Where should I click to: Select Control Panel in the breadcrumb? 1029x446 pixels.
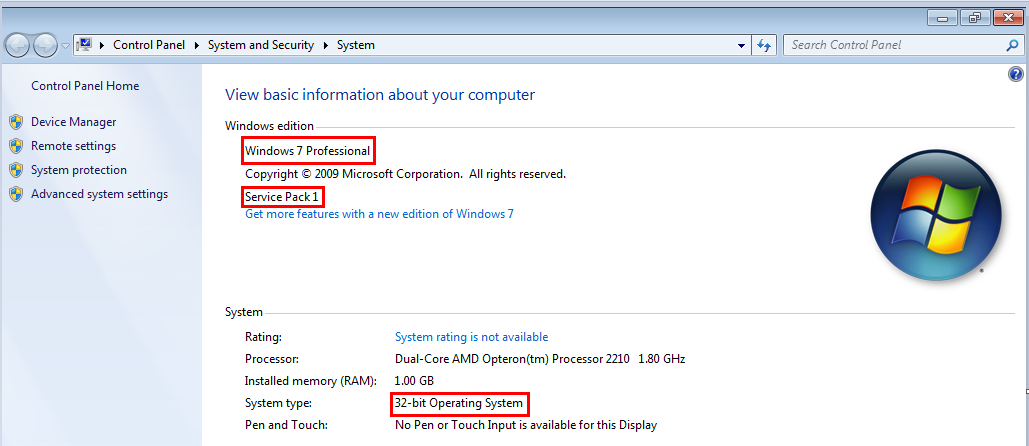point(146,45)
